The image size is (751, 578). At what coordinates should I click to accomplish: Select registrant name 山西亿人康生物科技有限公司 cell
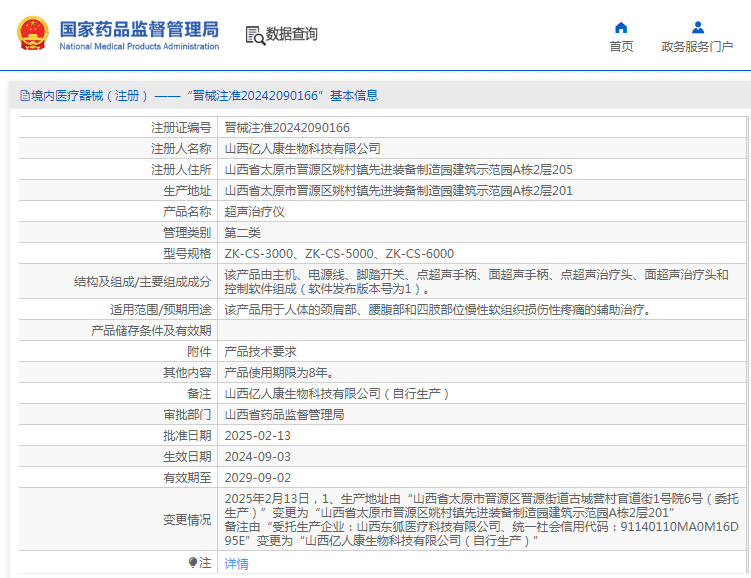click(x=303, y=149)
